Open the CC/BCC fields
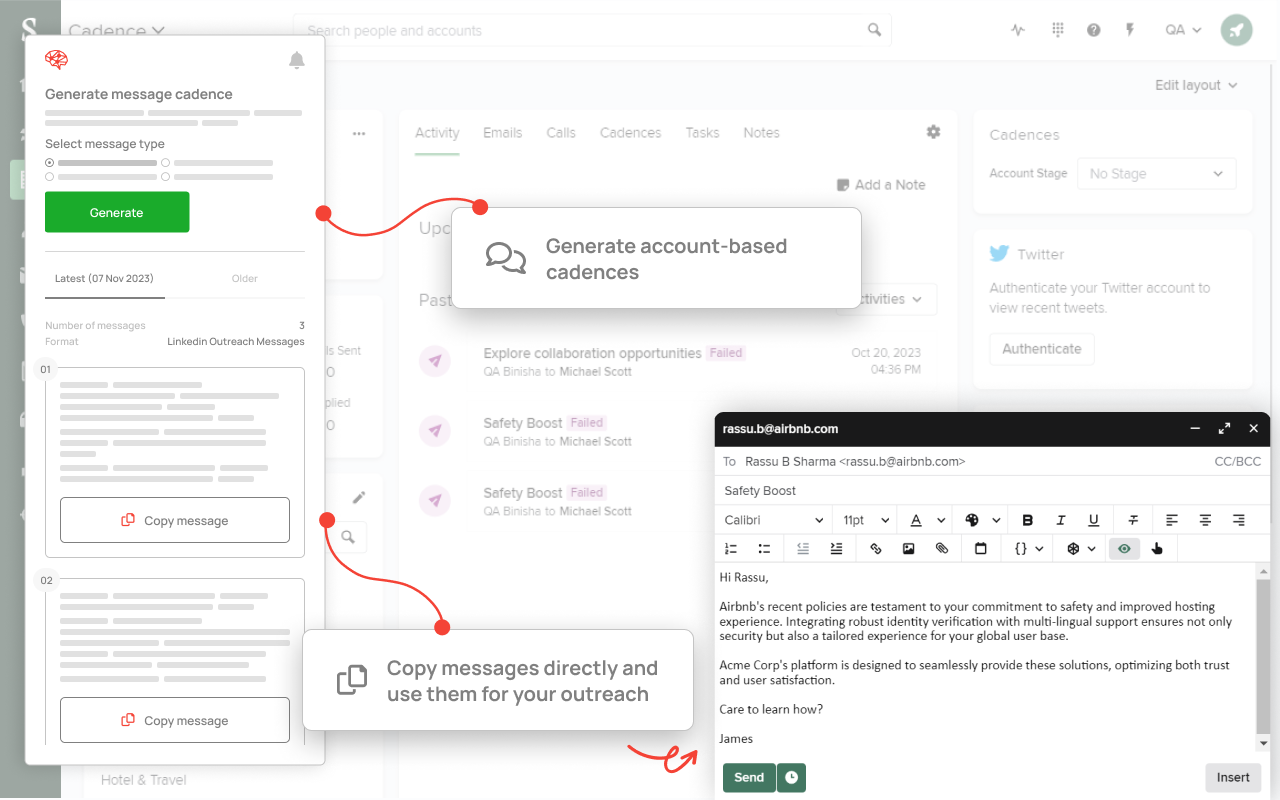The height and width of the screenshot is (800, 1280). click(1237, 461)
